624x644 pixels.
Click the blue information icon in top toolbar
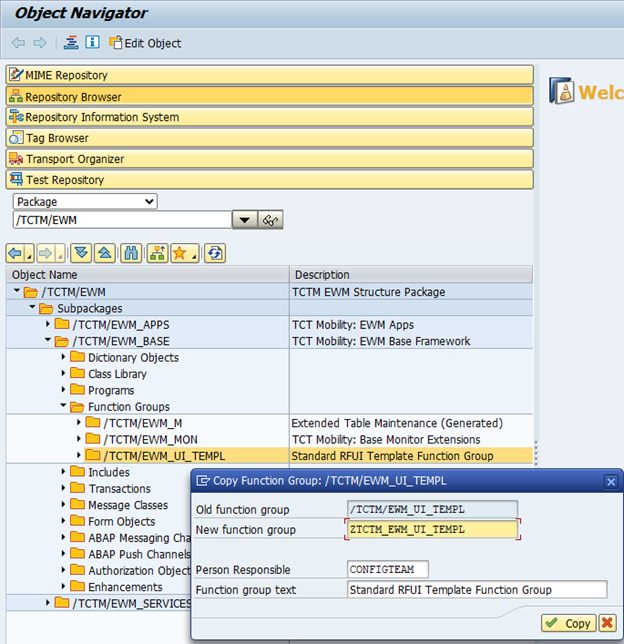92,43
